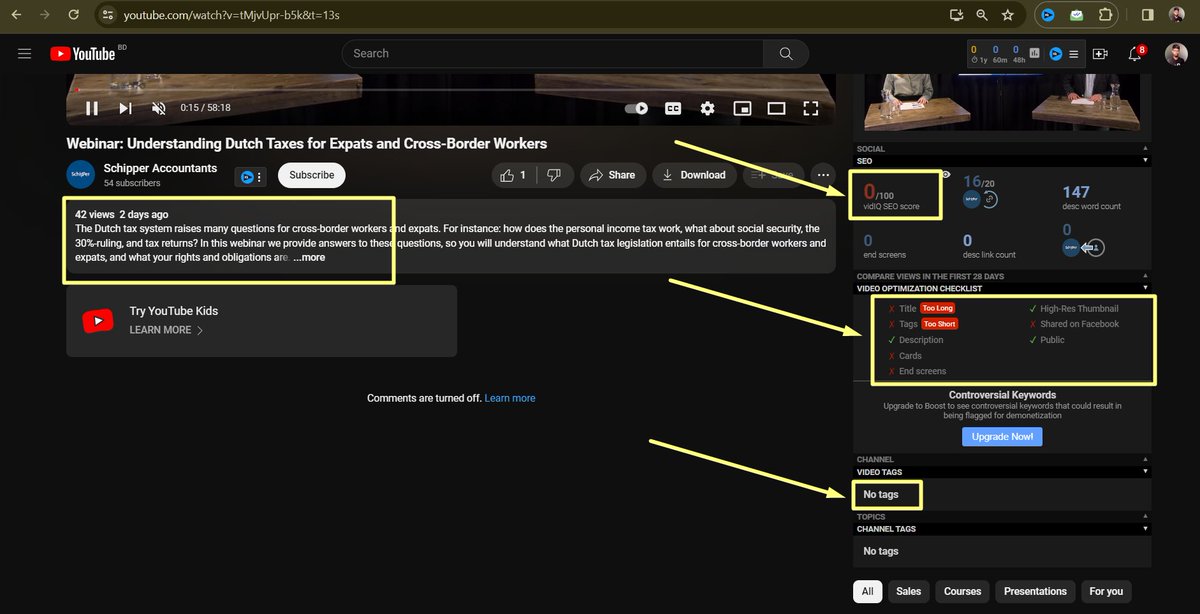Collapse the VIDEO TAGS section chevron
This screenshot has width=1200, height=614.
[x=1145, y=471]
